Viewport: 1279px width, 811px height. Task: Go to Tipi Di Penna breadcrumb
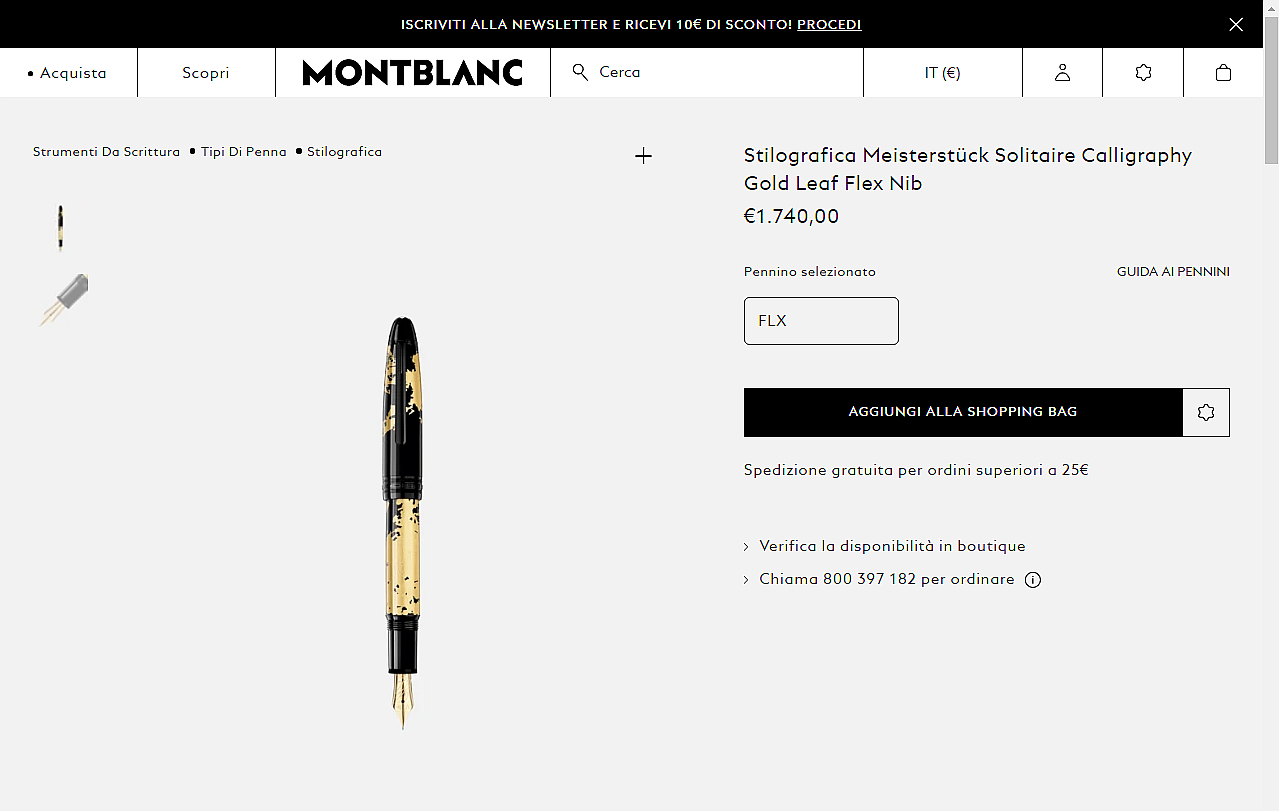pyautogui.click(x=244, y=152)
